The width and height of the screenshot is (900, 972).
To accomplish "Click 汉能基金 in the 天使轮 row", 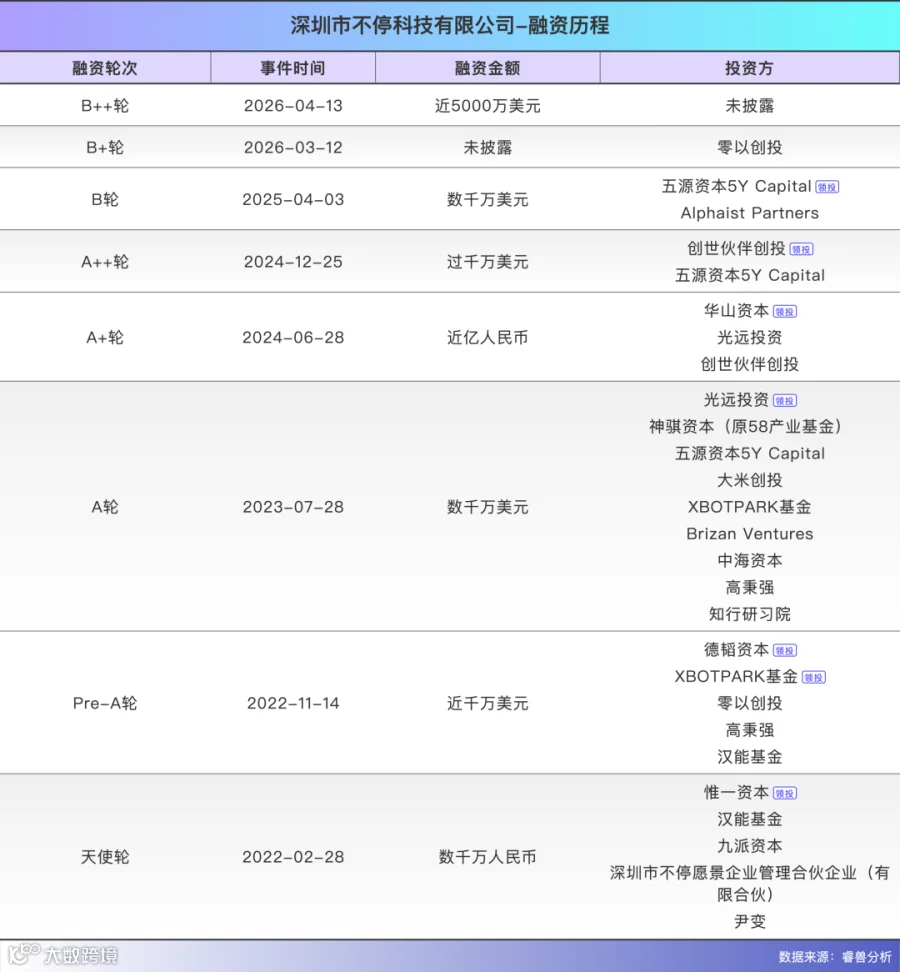I will (x=749, y=819).
